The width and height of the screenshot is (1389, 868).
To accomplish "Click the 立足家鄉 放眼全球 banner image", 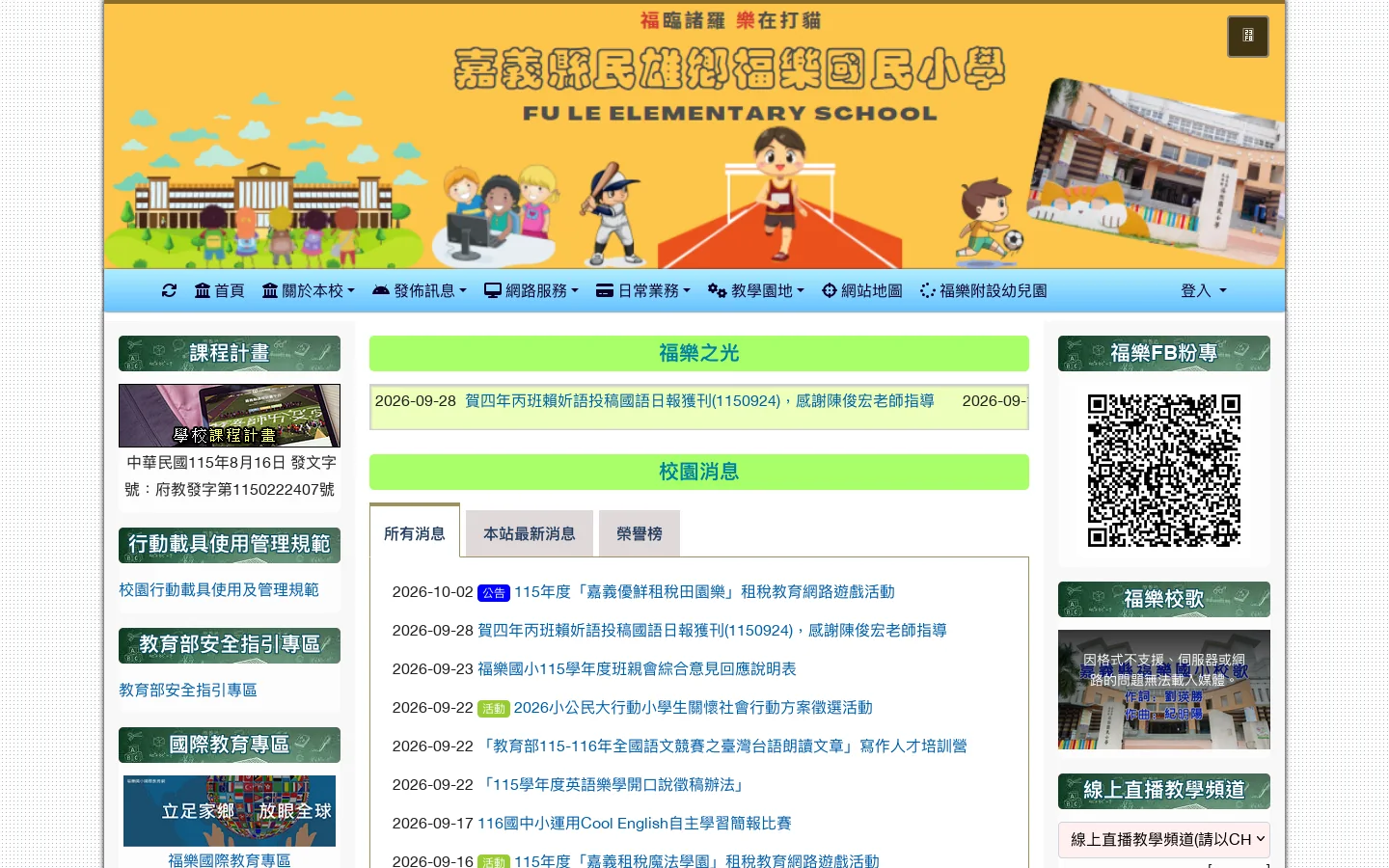I will tap(230, 811).
